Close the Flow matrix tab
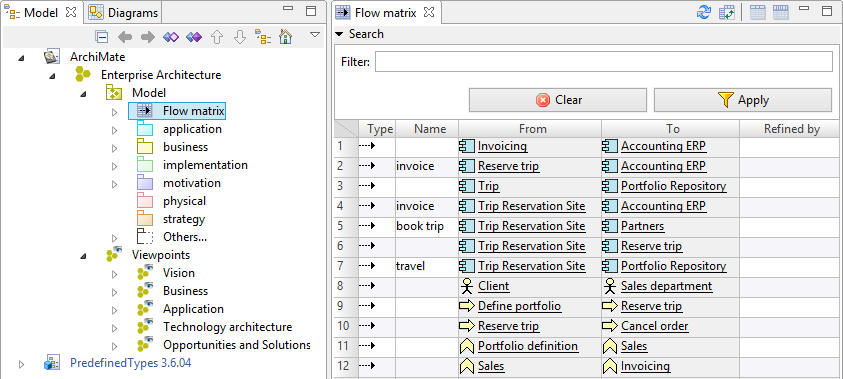843x379 pixels. point(428,12)
